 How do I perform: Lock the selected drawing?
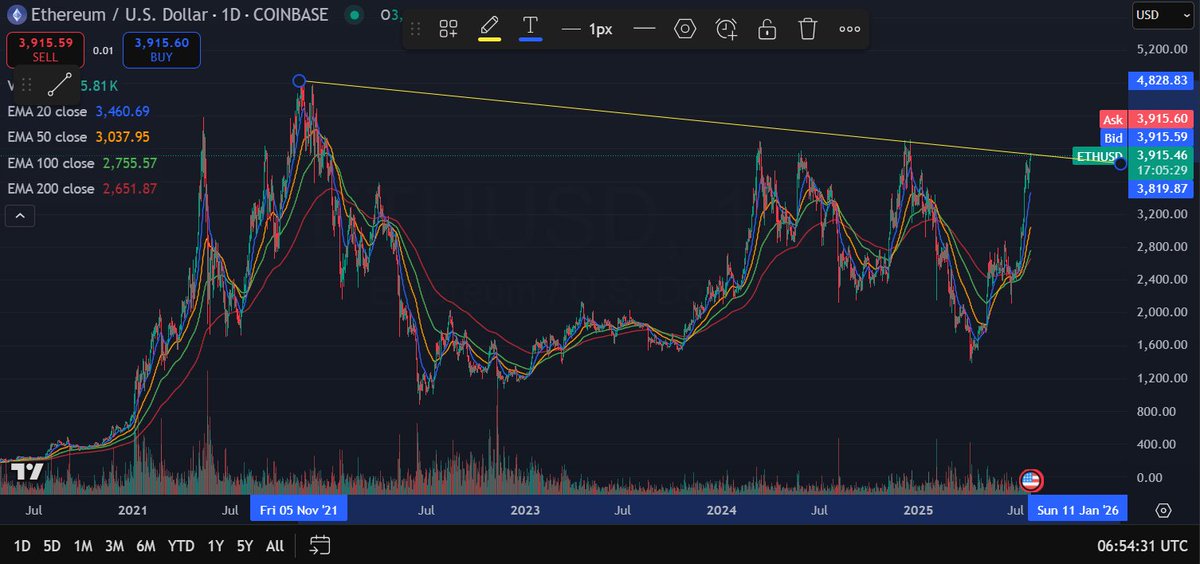point(767,29)
